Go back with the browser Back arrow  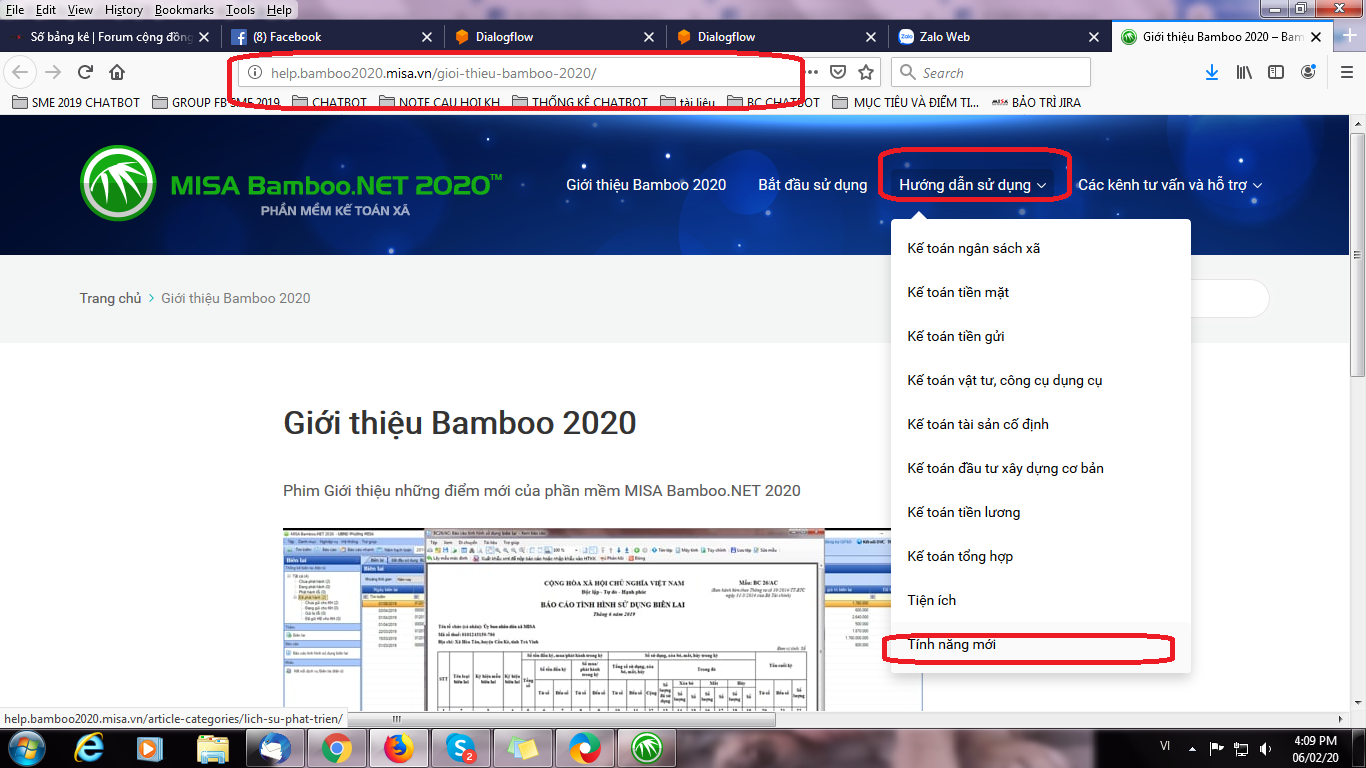[21, 73]
